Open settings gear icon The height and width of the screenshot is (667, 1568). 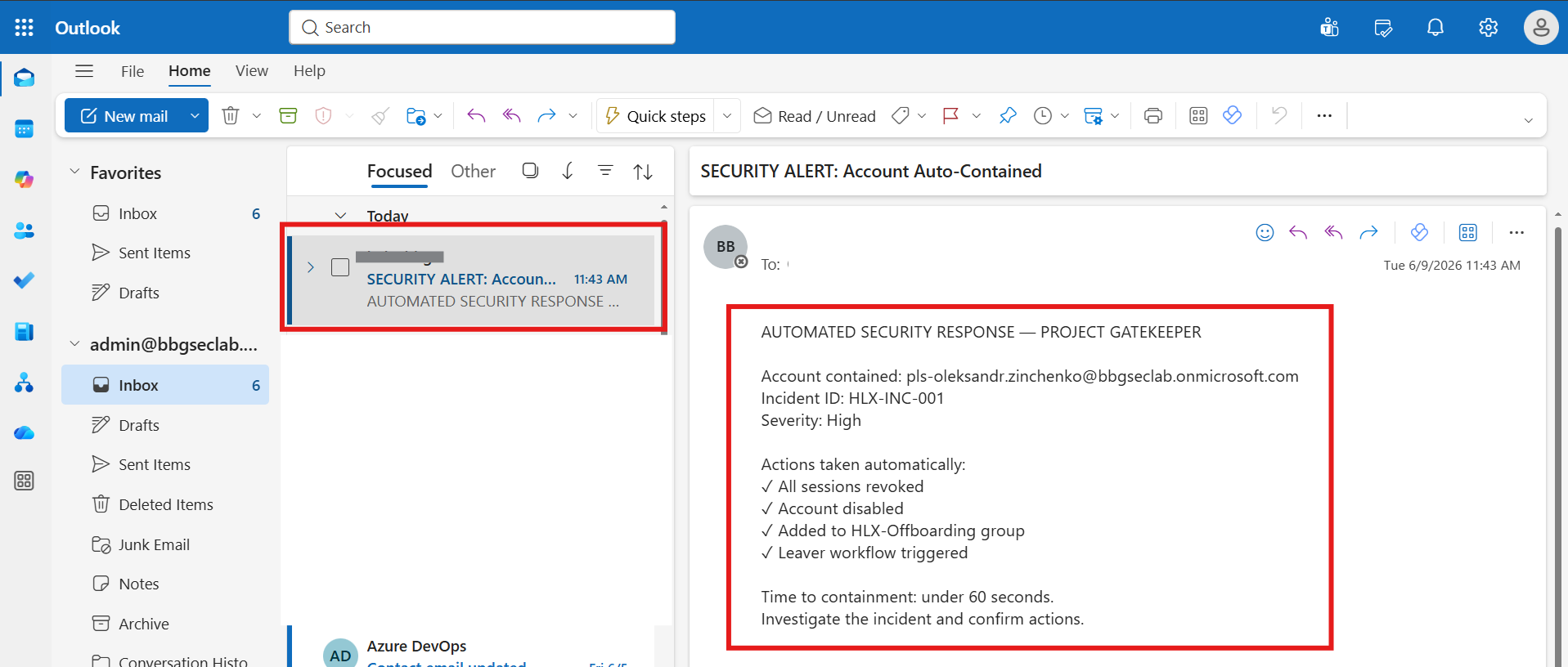(x=1489, y=28)
